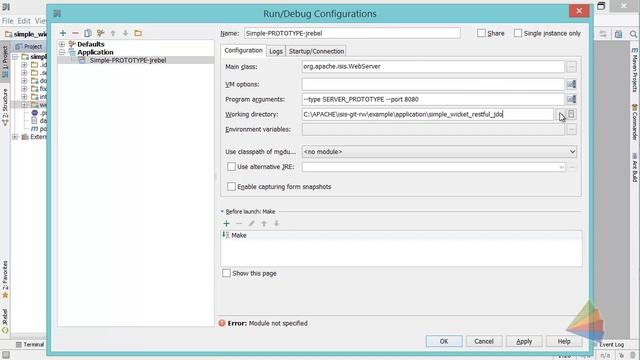640x360 pixels.
Task: Toggle Show this page checkbox
Action: [x=227, y=273]
